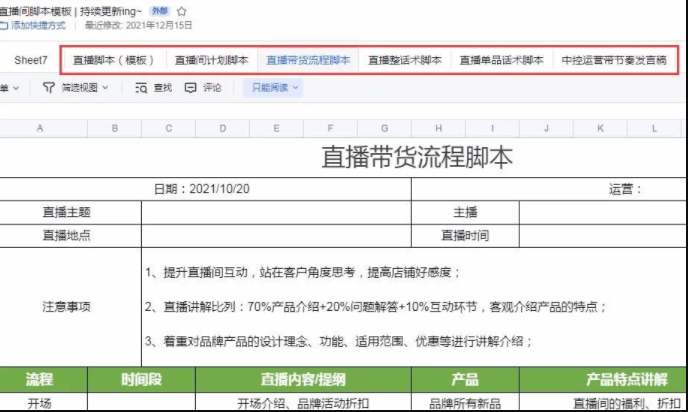Select column J header
688x412 pixels.
546,129
